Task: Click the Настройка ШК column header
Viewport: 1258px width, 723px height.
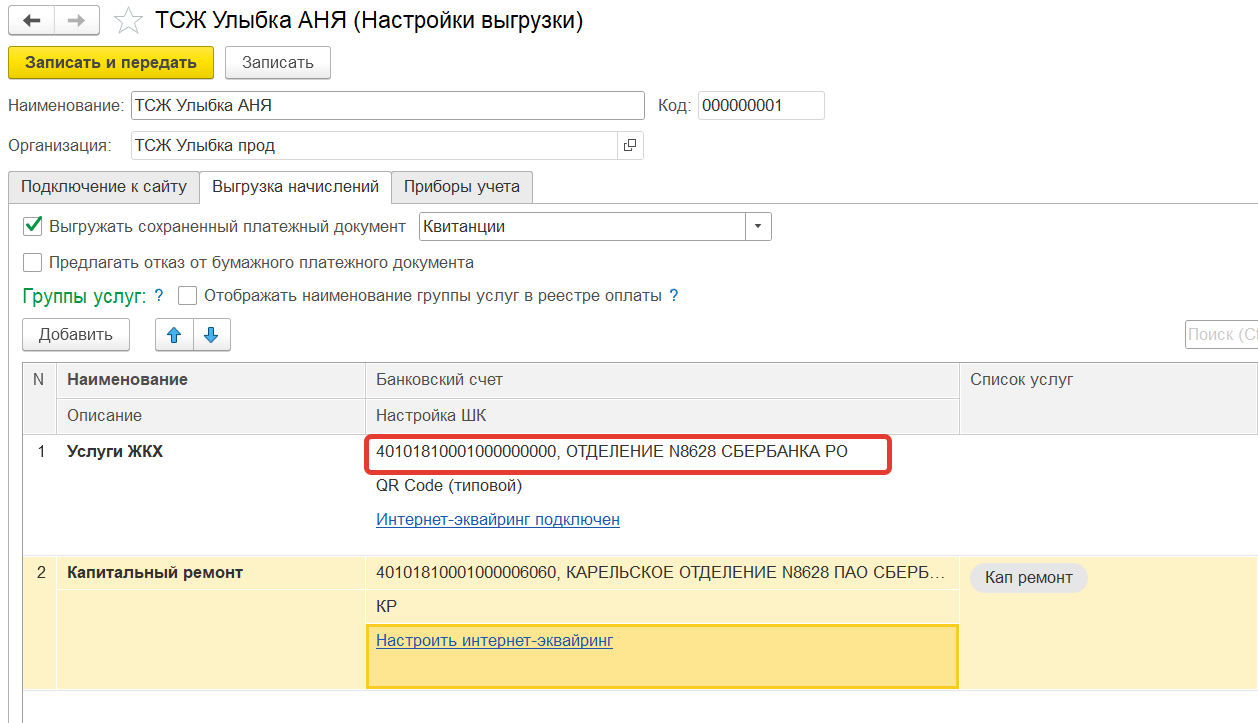Action: pyautogui.click(x=662, y=415)
